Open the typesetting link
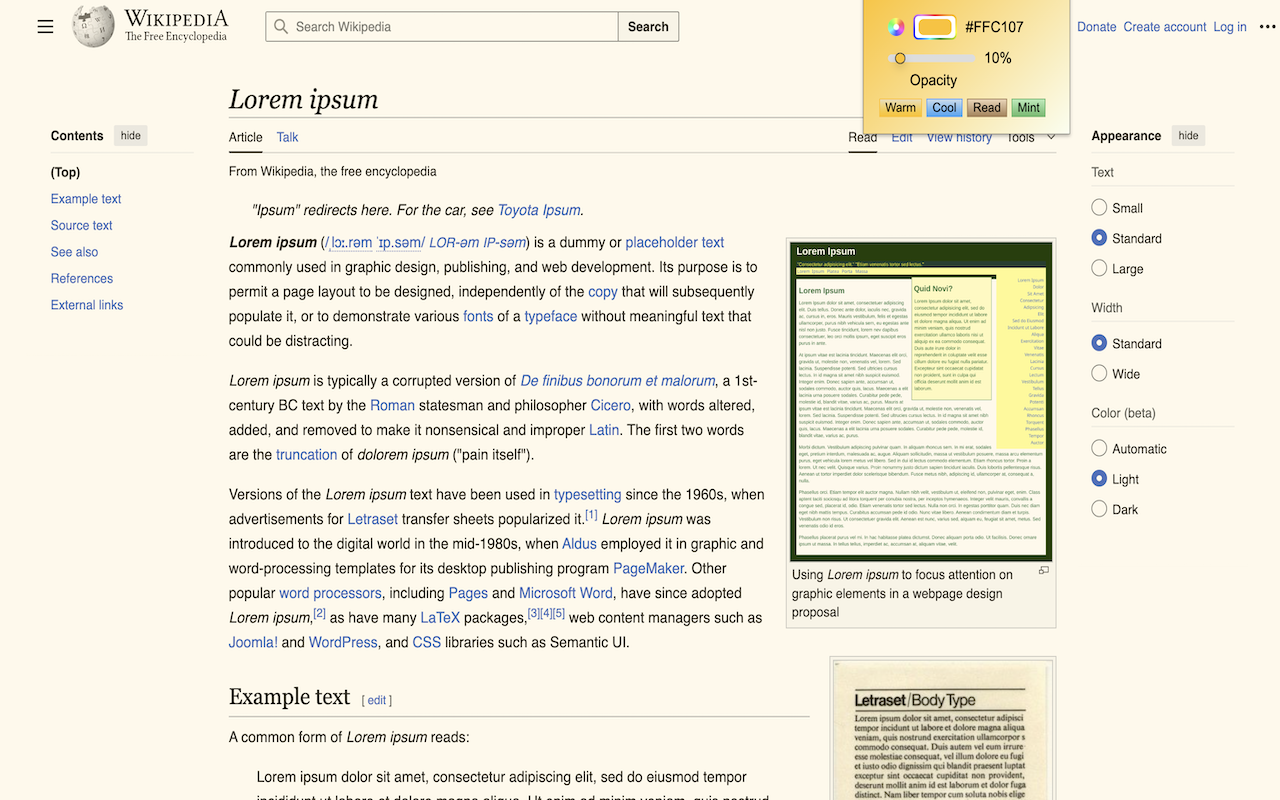This screenshot has width=1280, height=800. pyautogui.click(x=588, y=494)
